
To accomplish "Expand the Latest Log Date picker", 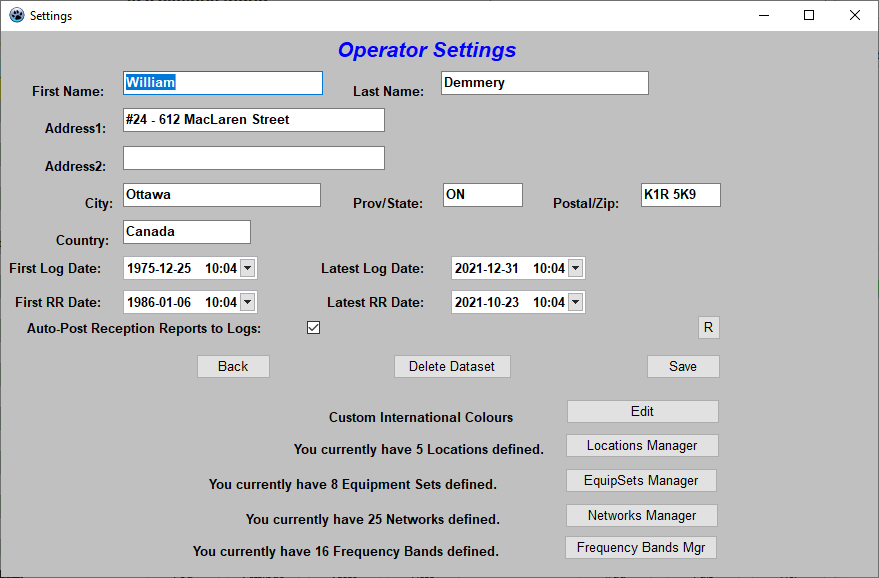I will pyautogui.click(x=575, y=268).
